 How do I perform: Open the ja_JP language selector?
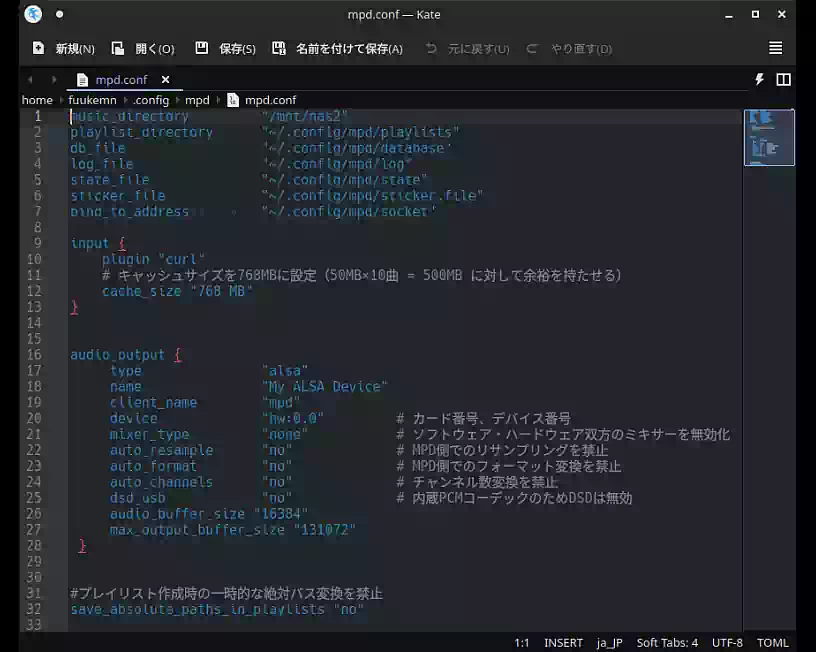(609, 643)
